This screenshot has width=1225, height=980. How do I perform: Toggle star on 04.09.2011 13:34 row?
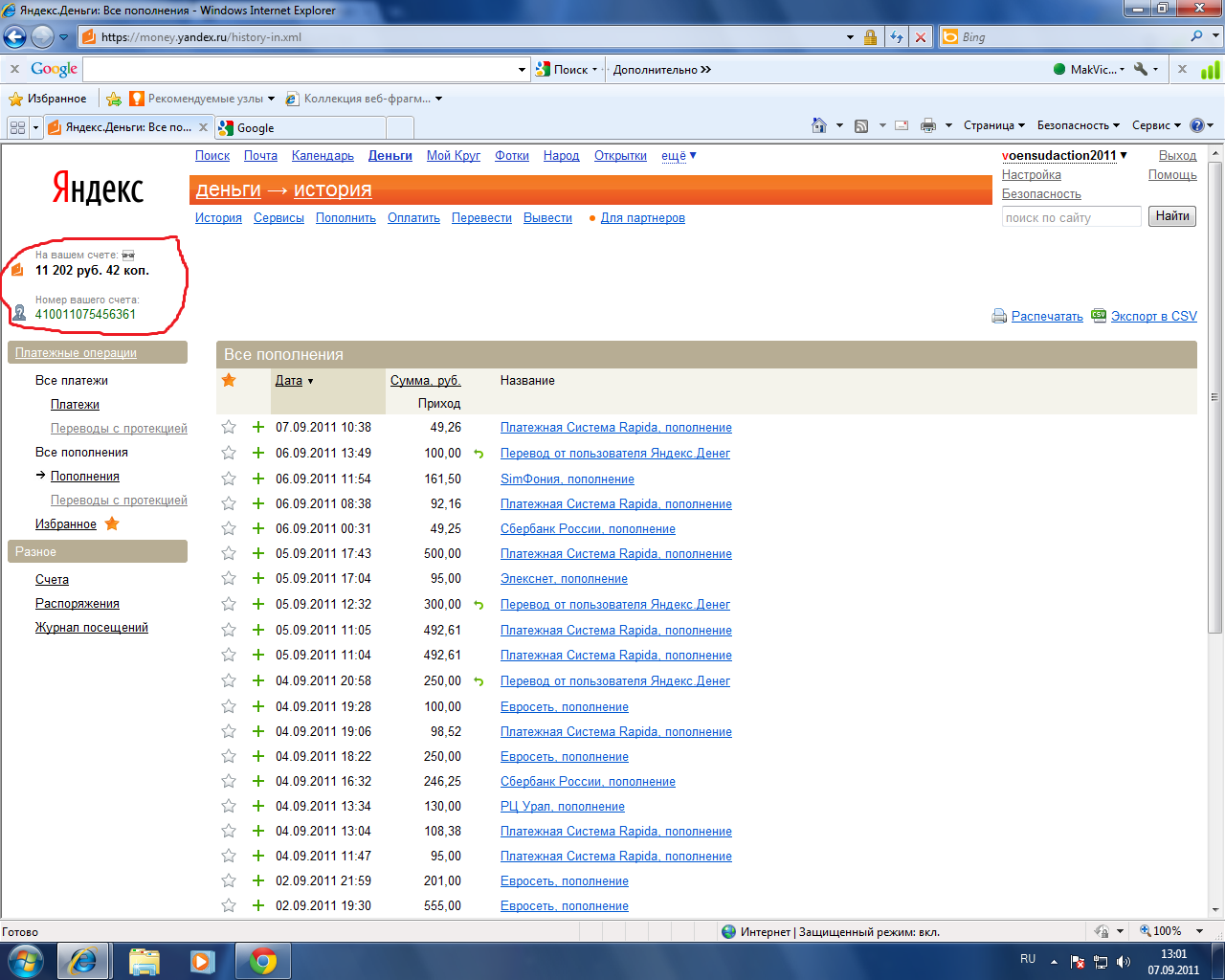point(228,806)
